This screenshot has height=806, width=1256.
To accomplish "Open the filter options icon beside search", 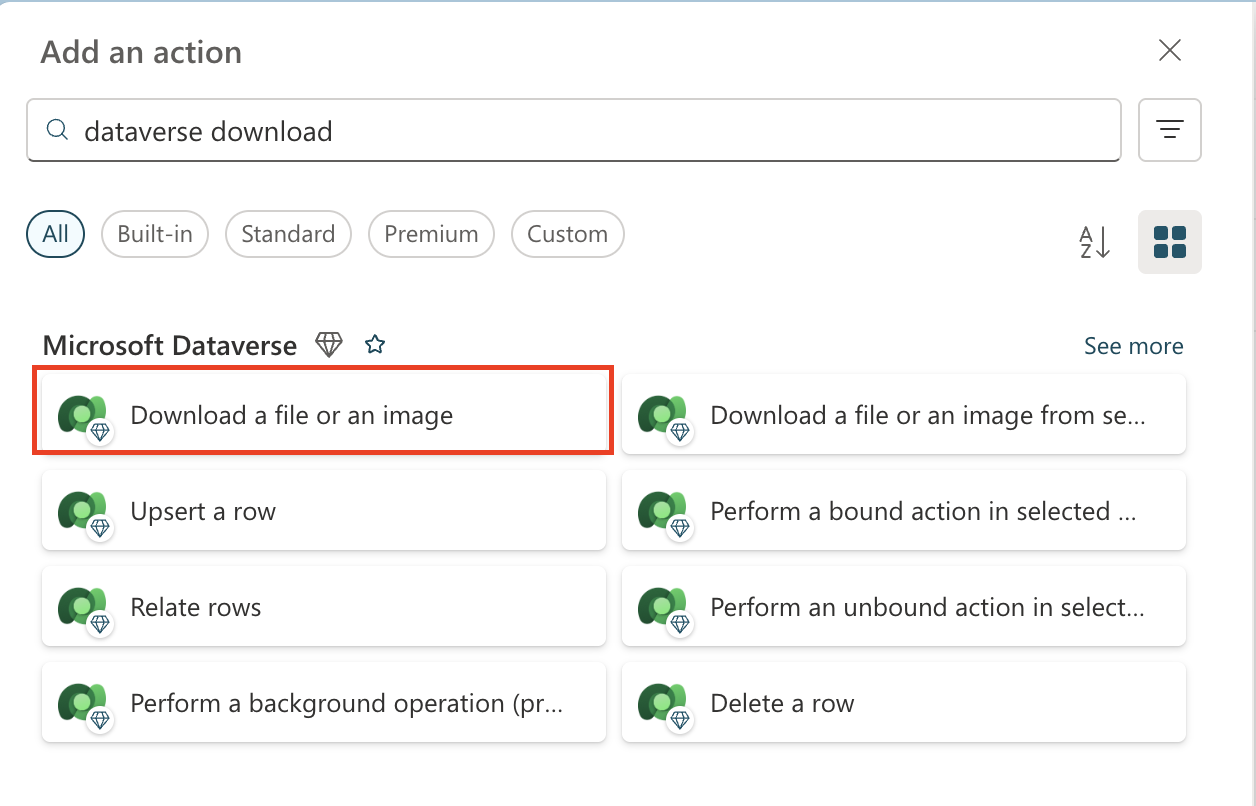I will tap(1169, 130).
